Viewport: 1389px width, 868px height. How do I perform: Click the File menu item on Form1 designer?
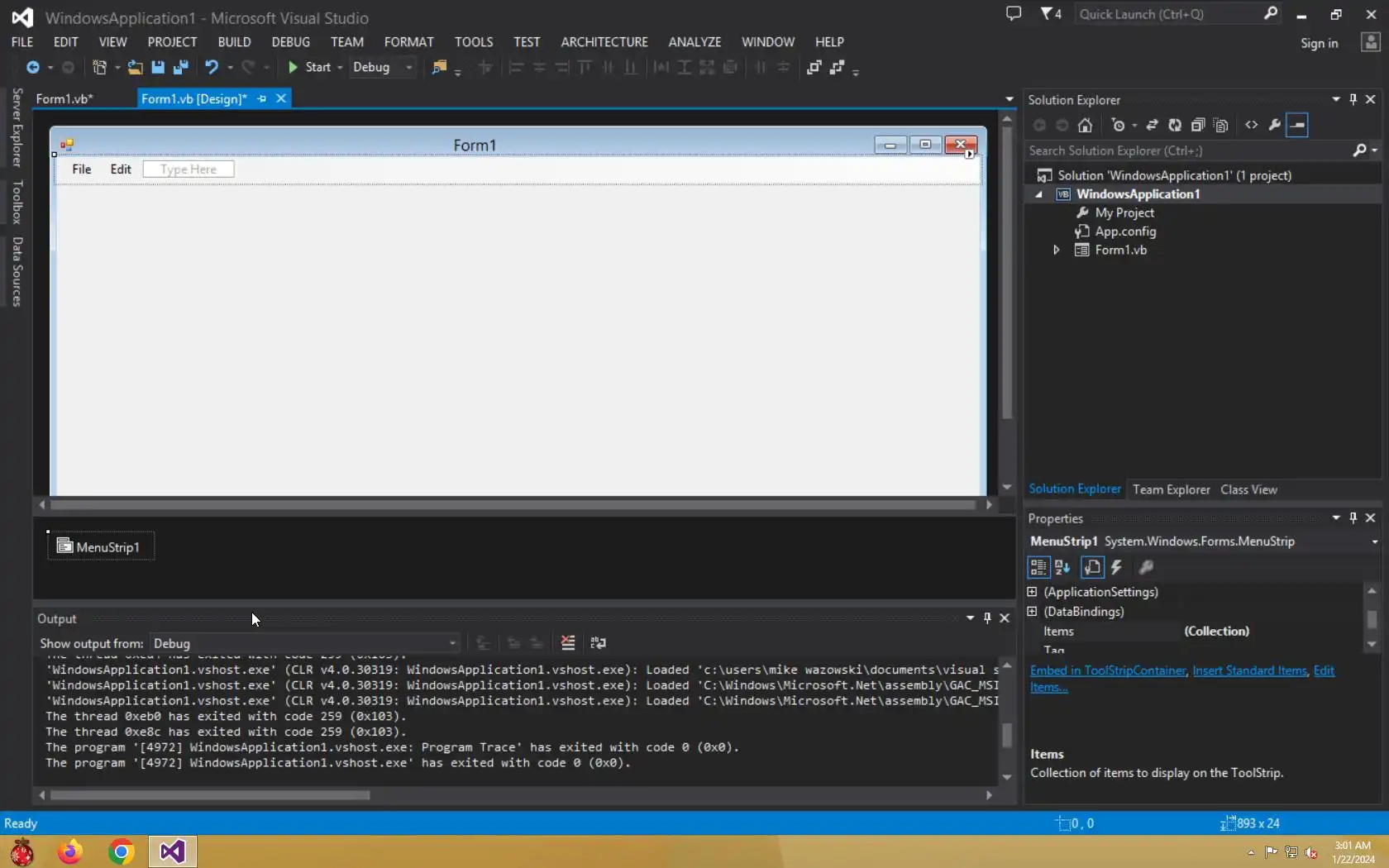pos(82,169)
